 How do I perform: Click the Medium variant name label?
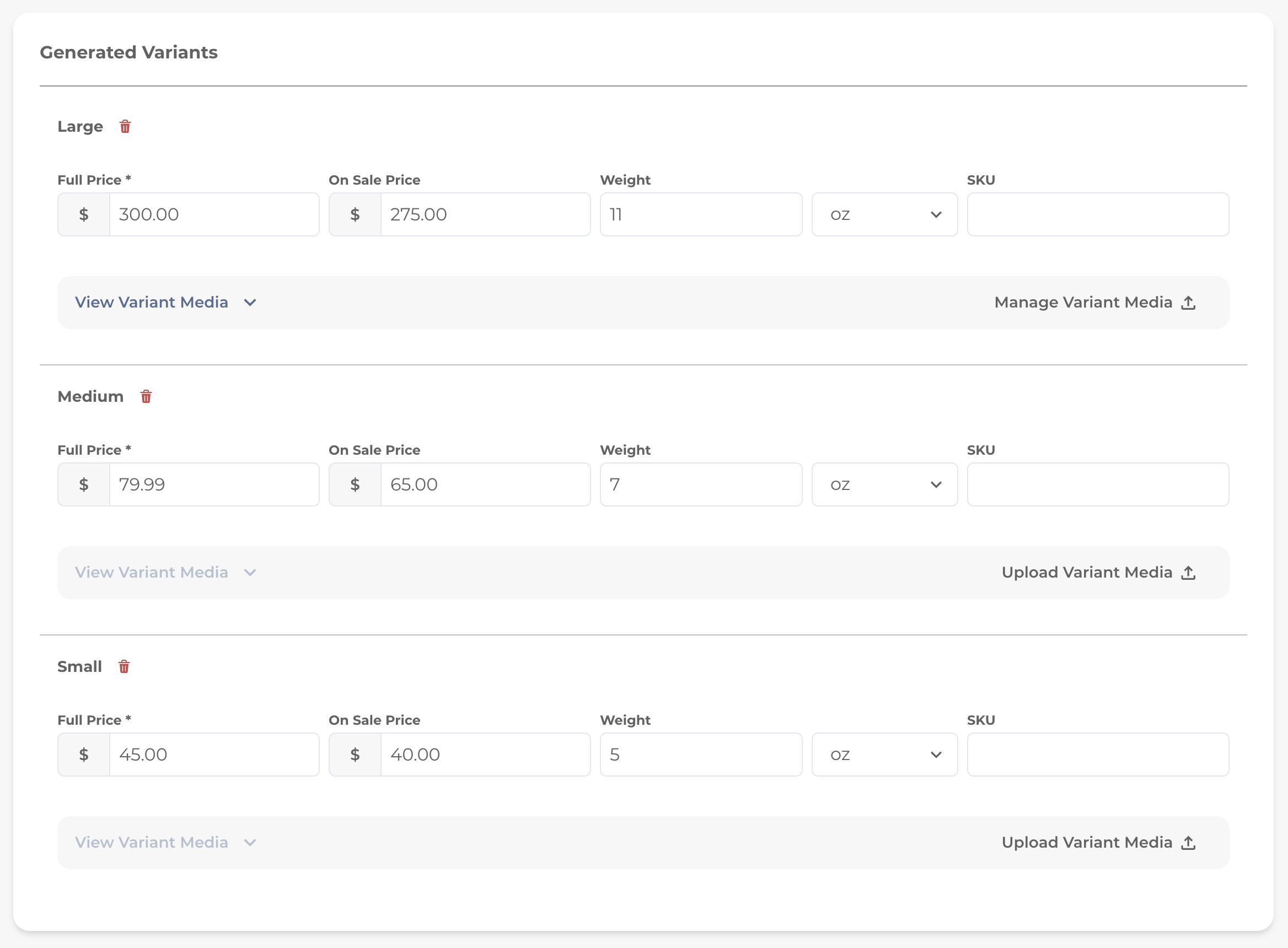pyautogui.click(x=90, y=396)
